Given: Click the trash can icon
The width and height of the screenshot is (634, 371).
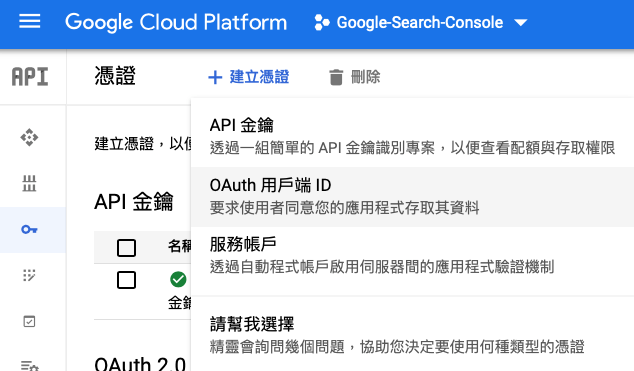Looking at the screenshot, I should pyautogui.click(x=336, y=77).
